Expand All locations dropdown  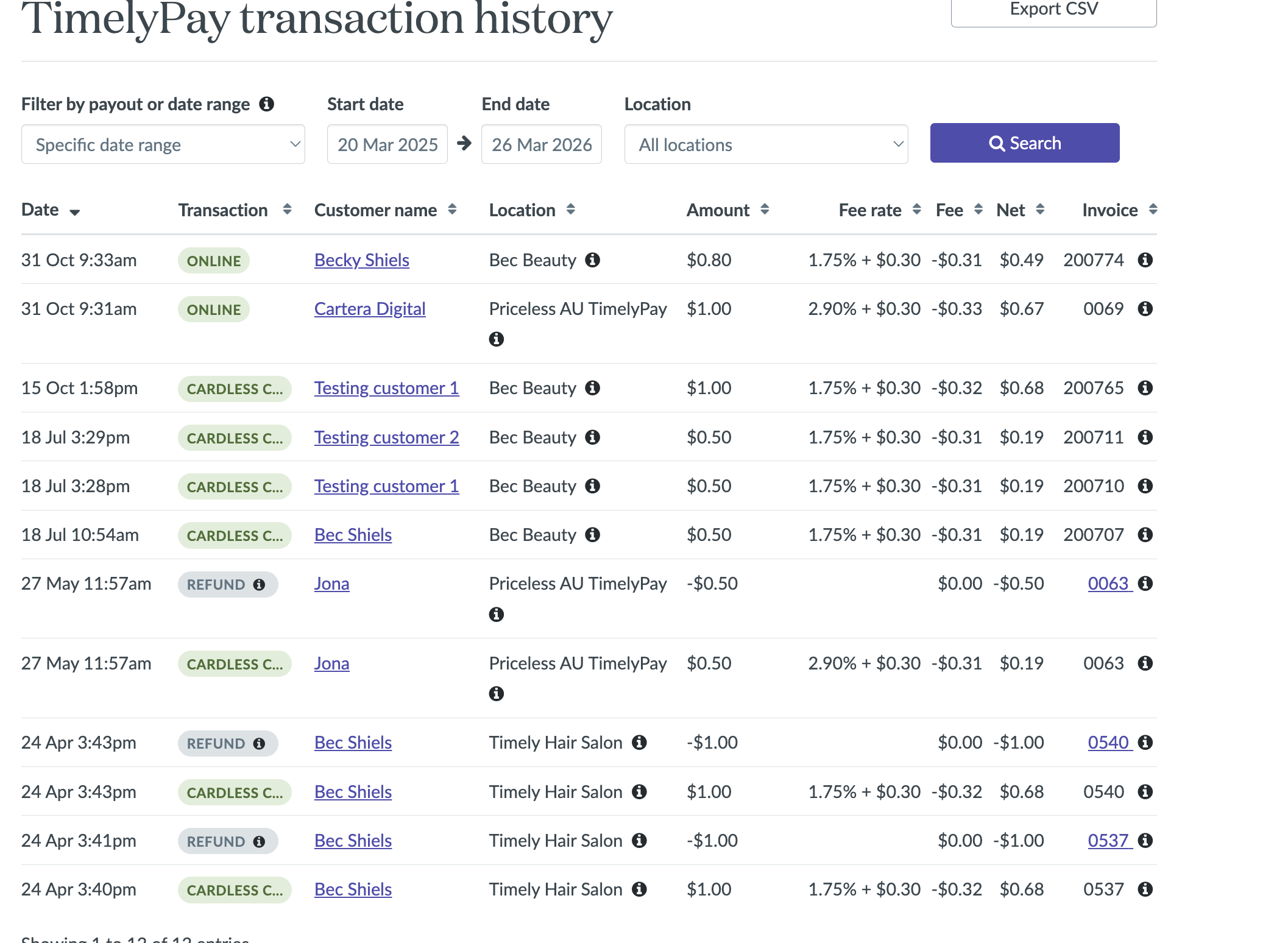pyautogui.click(x=766, y=144)
